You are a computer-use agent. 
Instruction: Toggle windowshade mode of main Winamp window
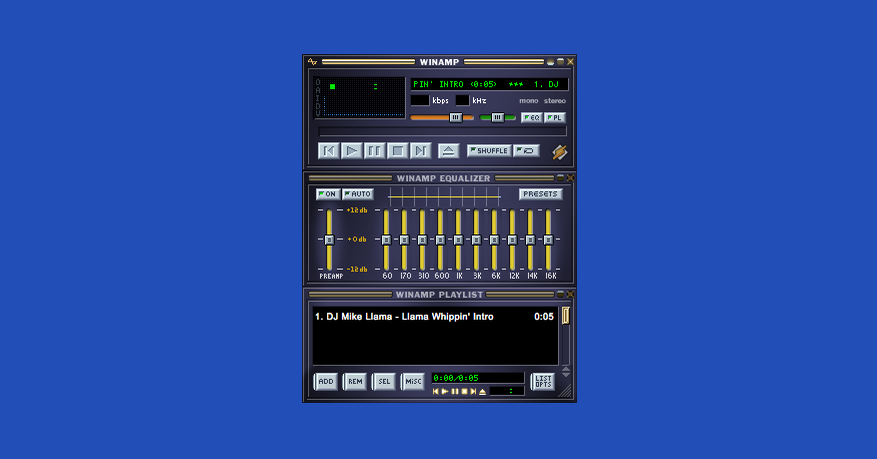point(560,62)
